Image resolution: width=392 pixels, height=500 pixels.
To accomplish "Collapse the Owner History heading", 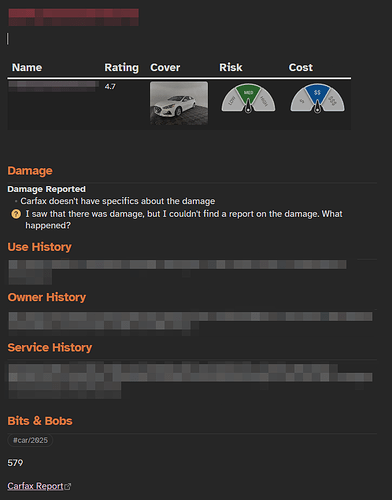I will 47,297.
